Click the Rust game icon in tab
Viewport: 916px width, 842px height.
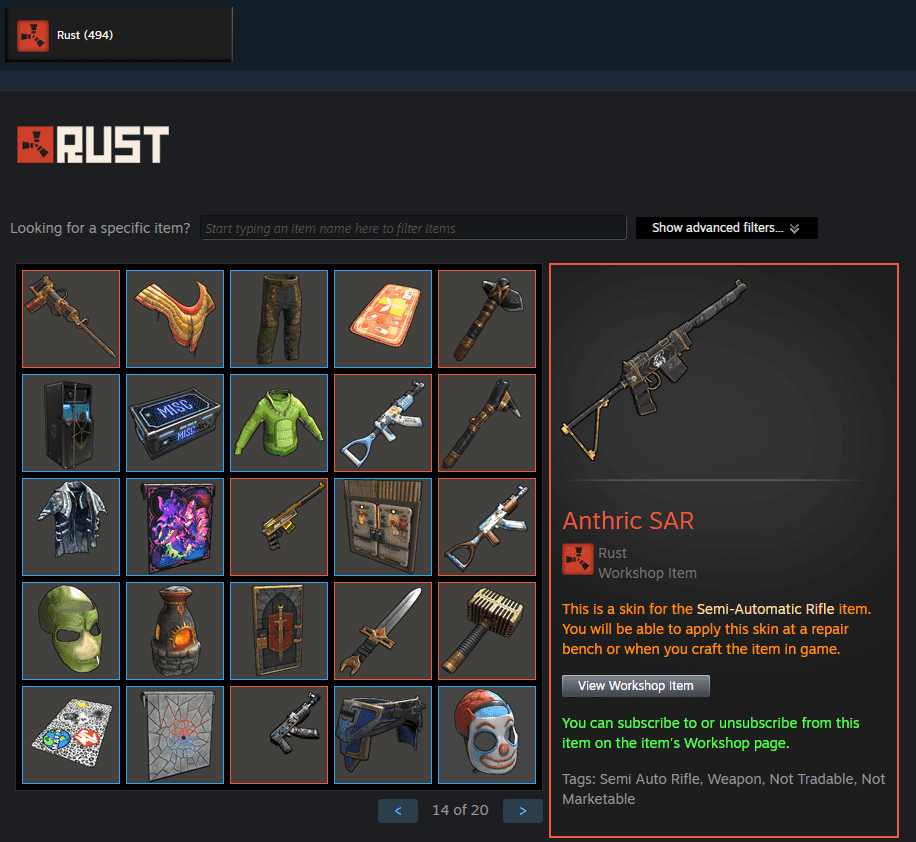pyautogui.click(x=33, y=36)
